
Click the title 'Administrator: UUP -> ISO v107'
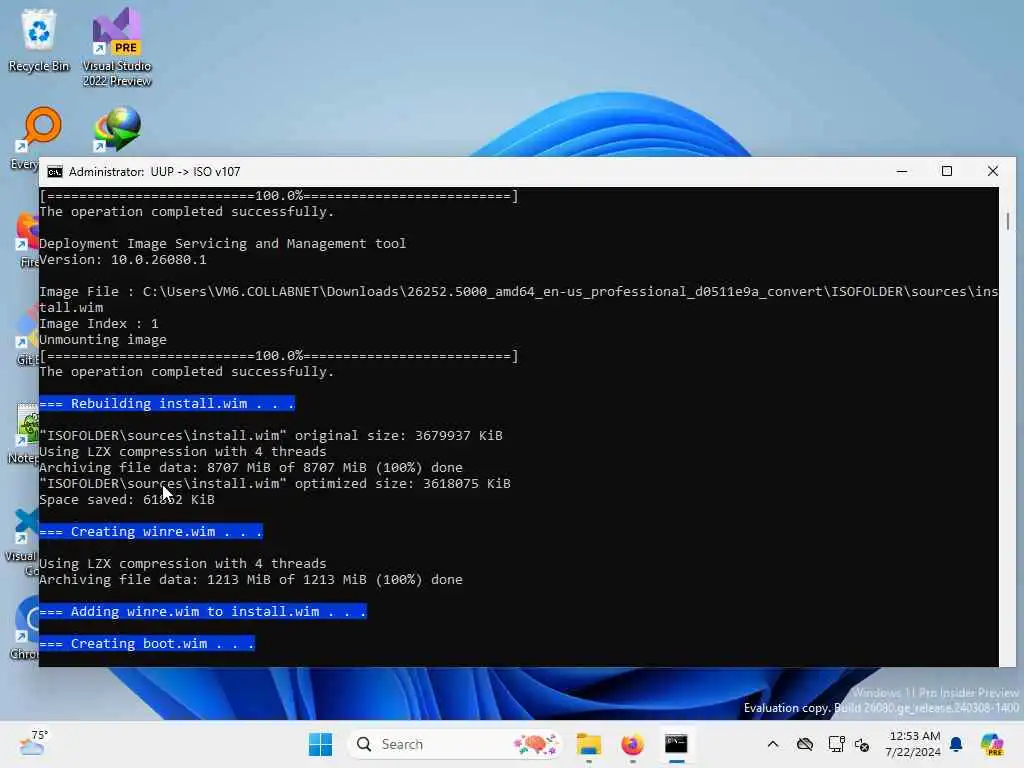155,172
